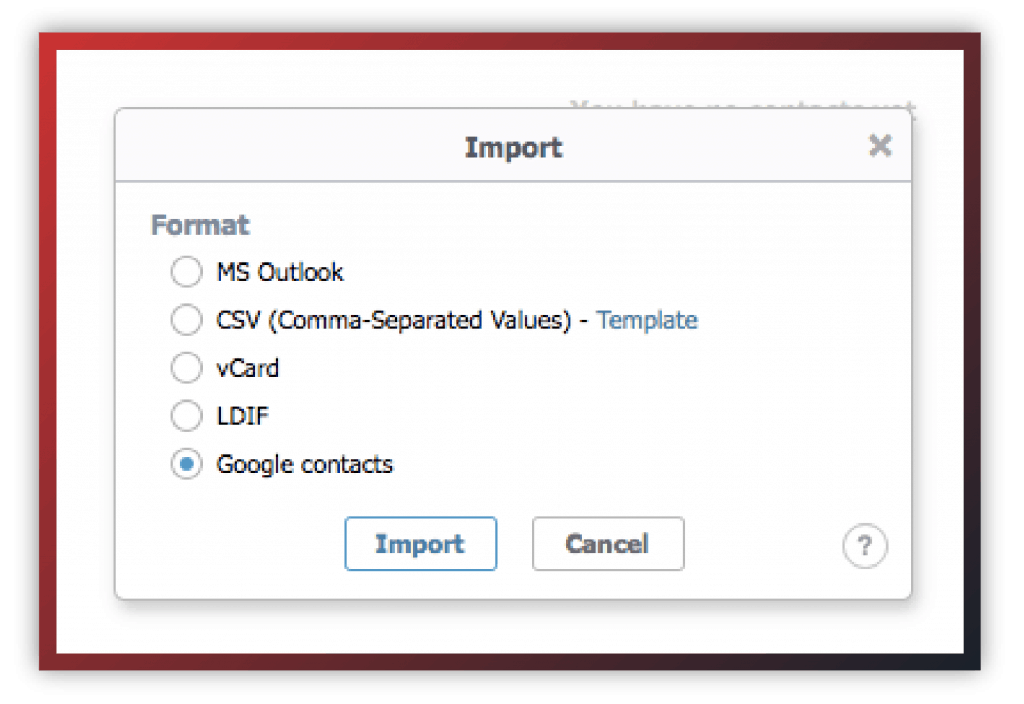Click the "Google contacts" label text
Viewport: 1024px width, 704px height.
[305, 465]
